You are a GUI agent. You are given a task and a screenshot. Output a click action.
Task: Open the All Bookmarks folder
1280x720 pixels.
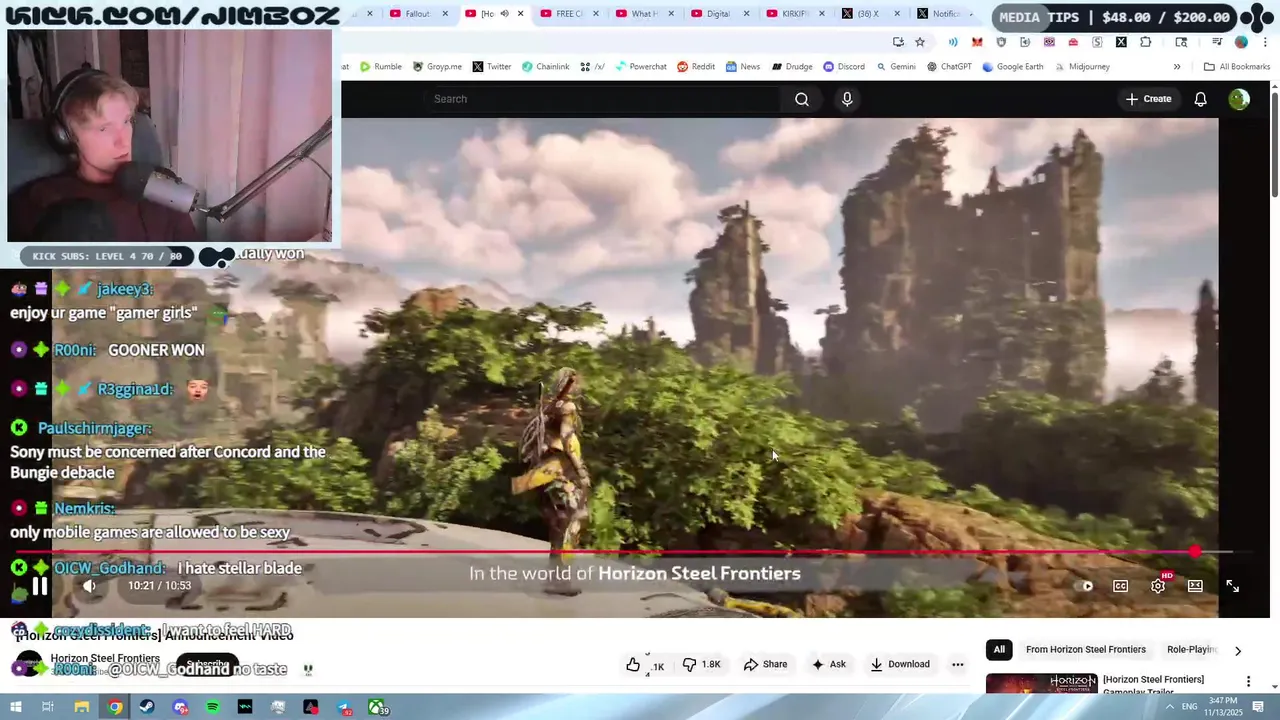(x=1237, y=67)
